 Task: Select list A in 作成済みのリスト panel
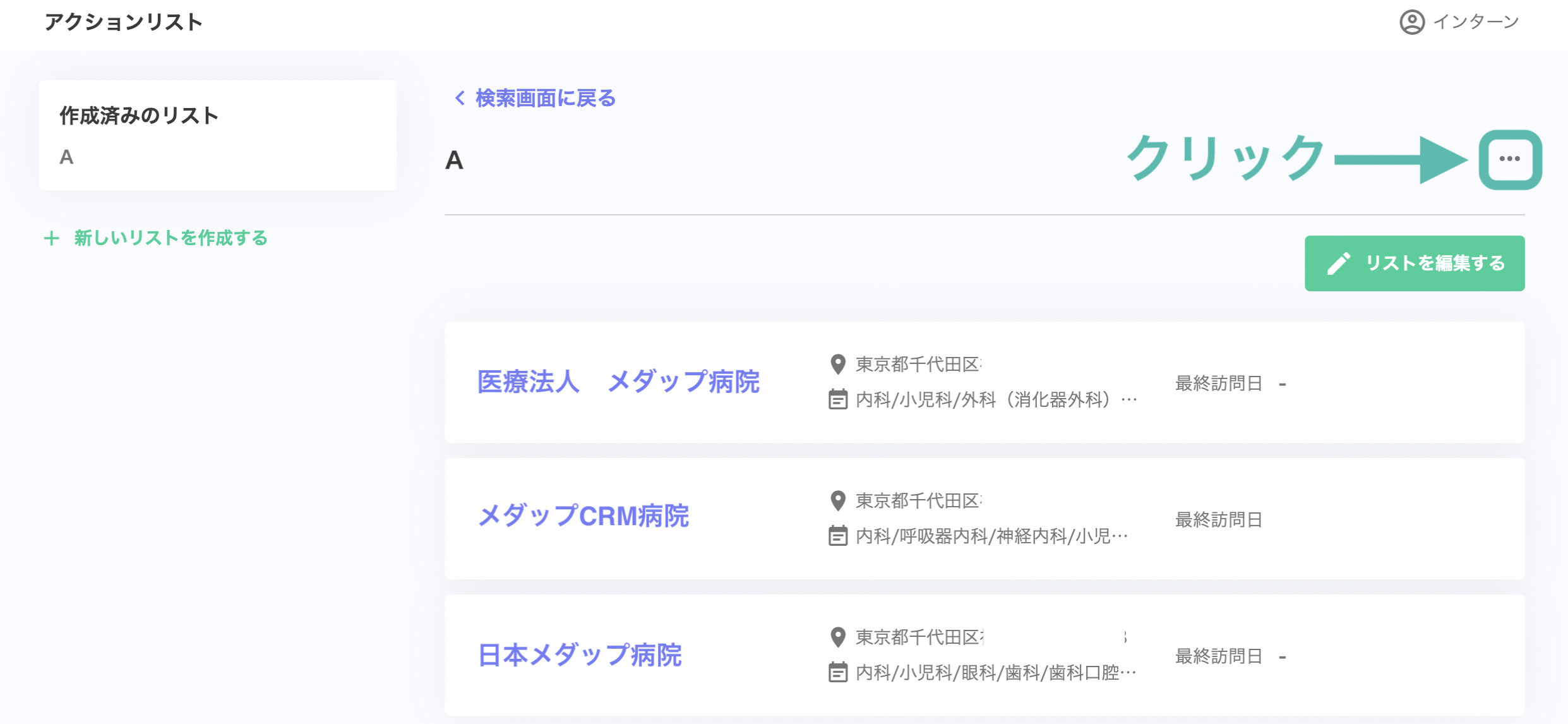[66, 157]
